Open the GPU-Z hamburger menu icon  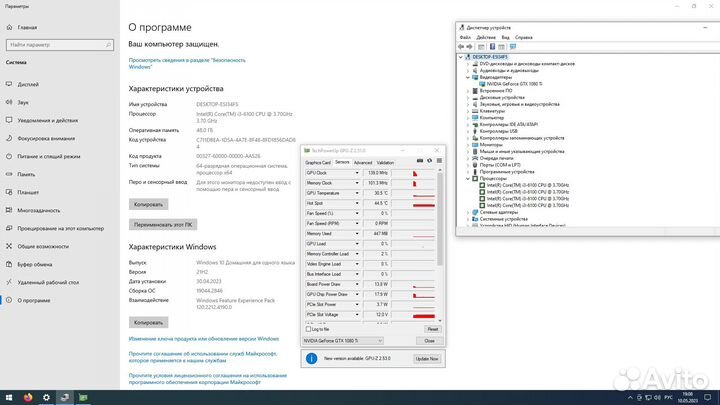439,161
